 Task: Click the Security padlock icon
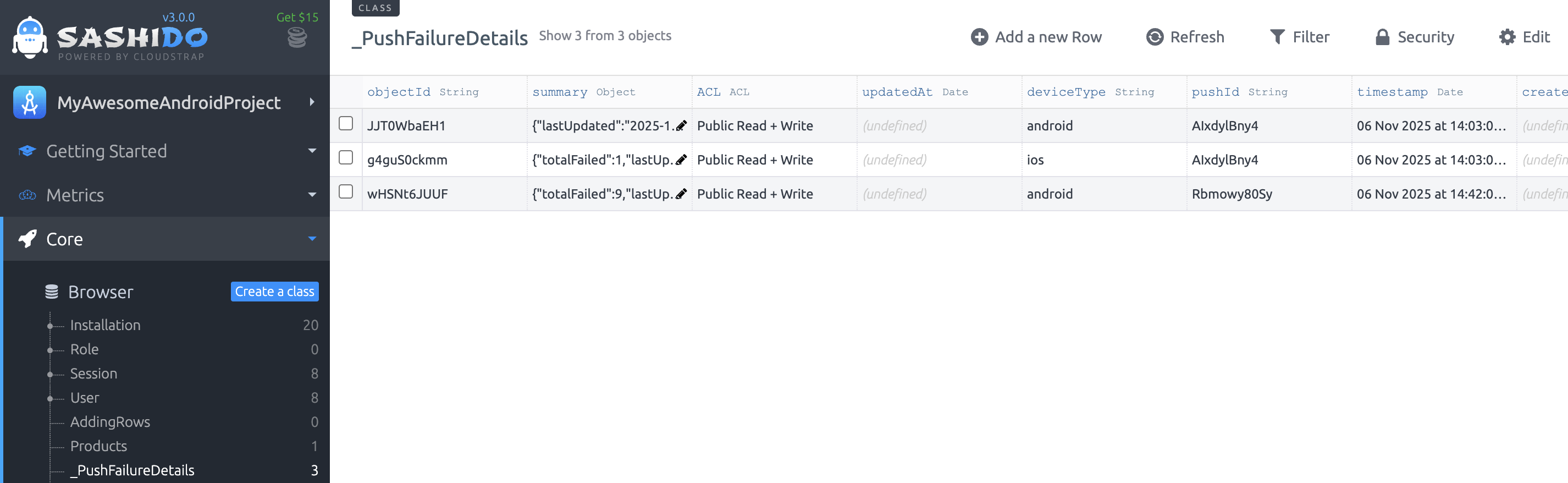1382,37
